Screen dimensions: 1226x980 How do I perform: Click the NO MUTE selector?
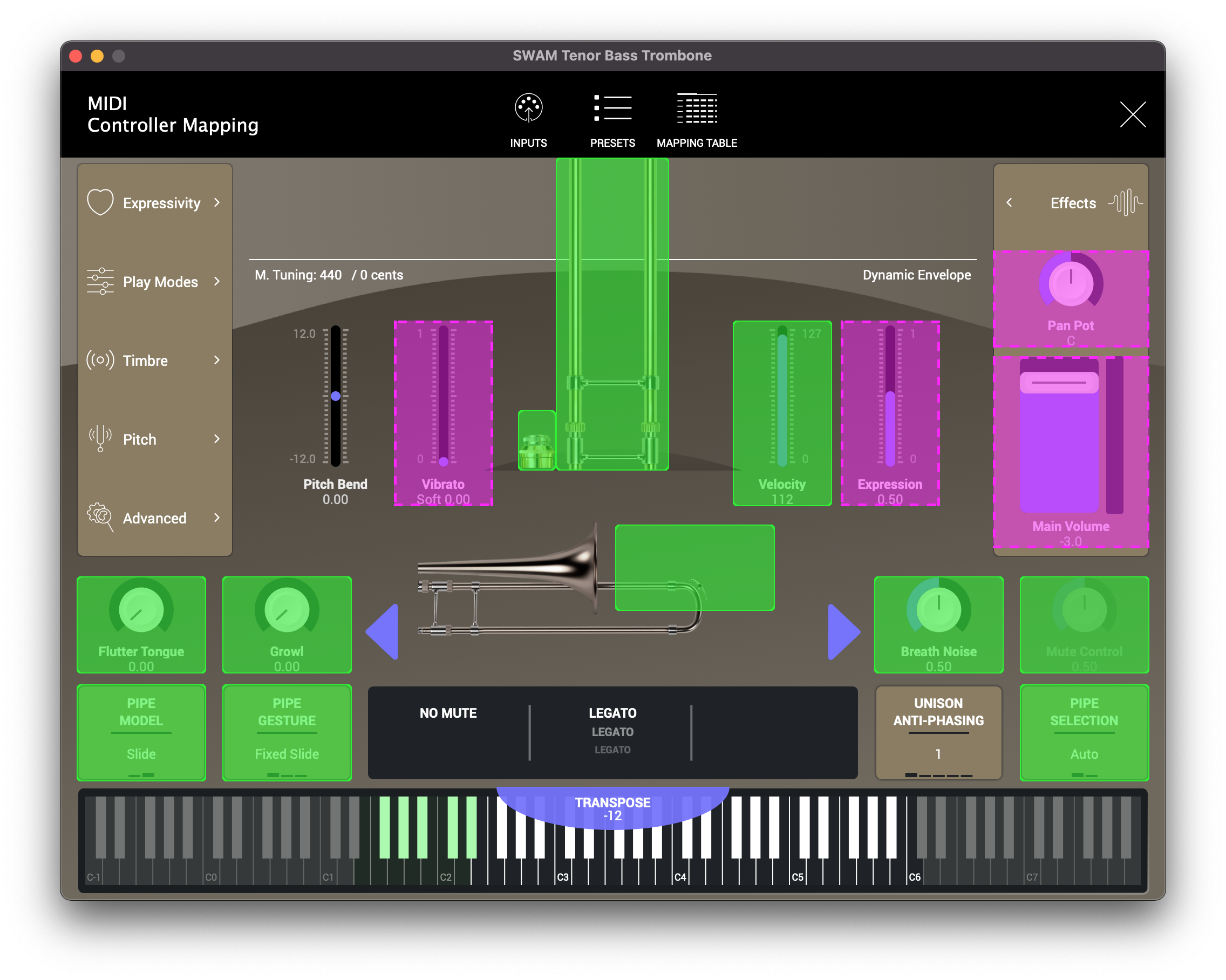point(448,713)
